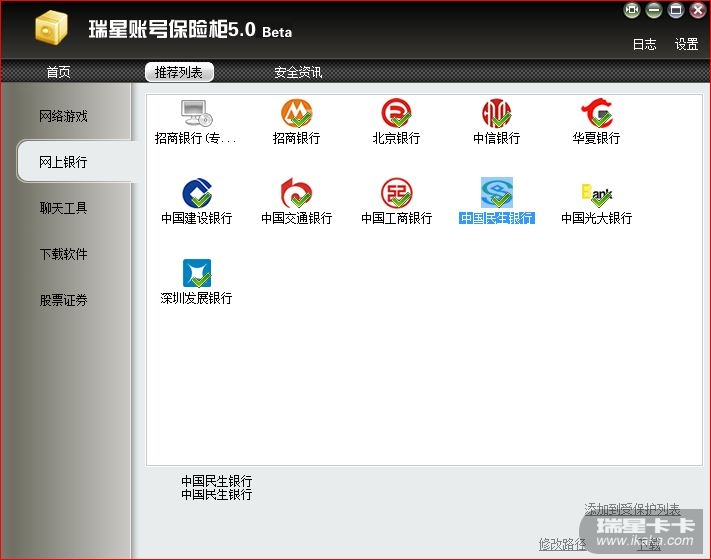Click the 下载 link
The height and width of the screenshot is (560, 711).
point(649,544)
